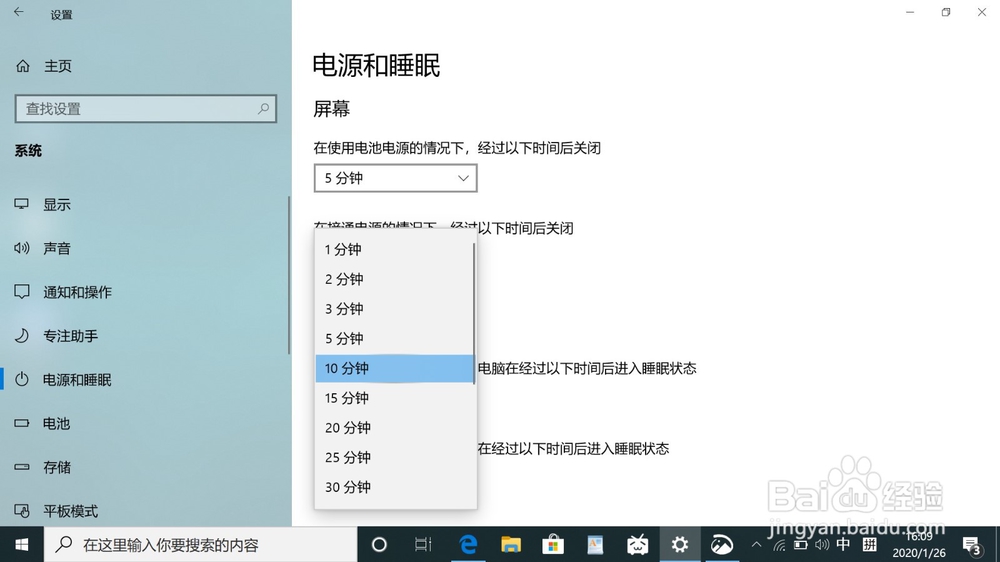Open 显示 display settings
Screen dimensions: 1000x562
(43, 205)
